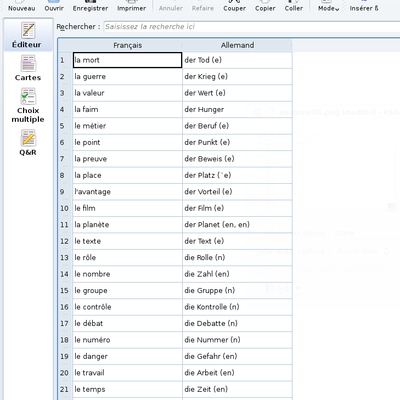
Task: Select cell 'der Krieg (e)'
Action: click(237, 77)
